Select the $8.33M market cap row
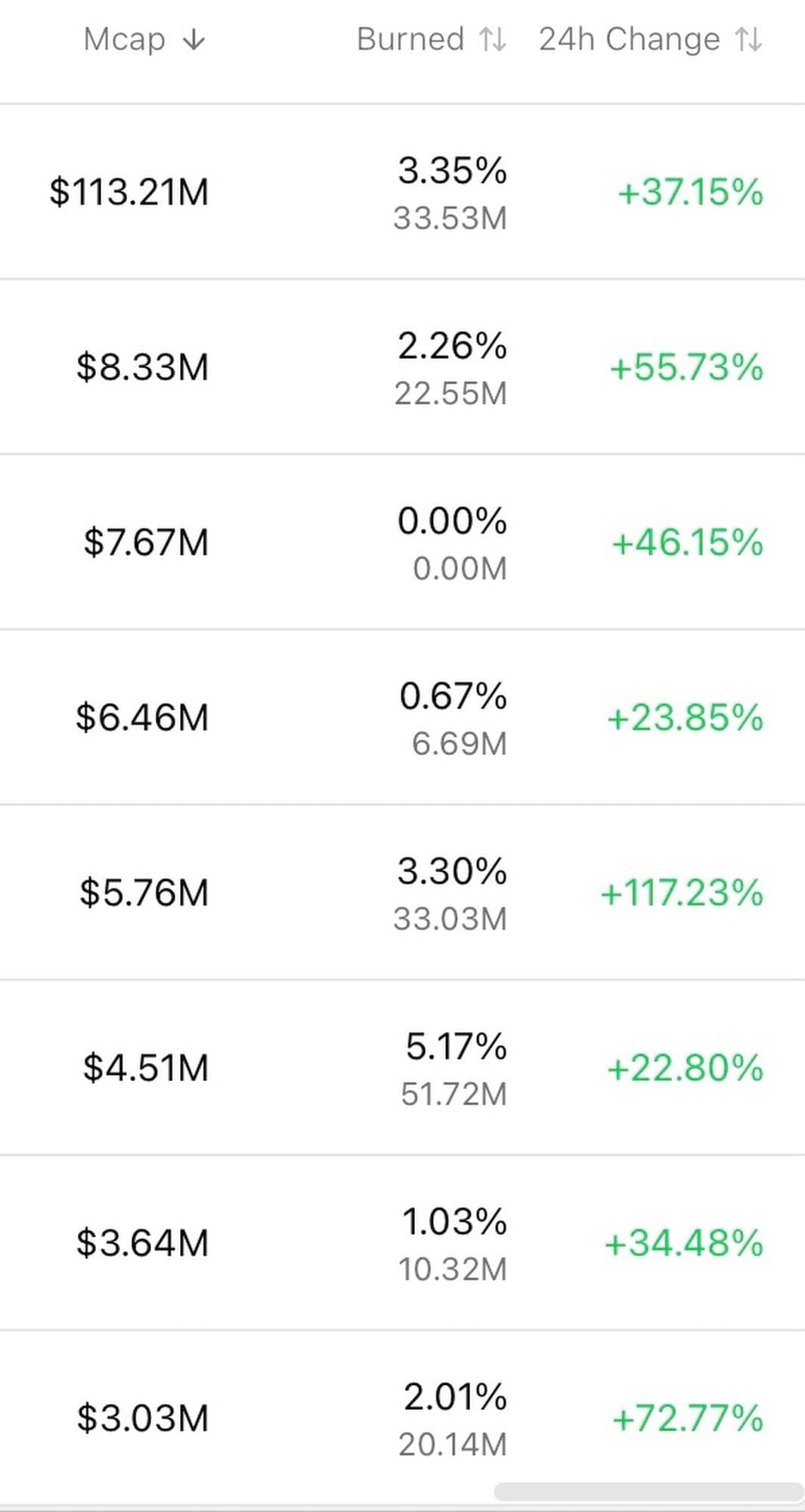Image resolution: width=805 pixels, height=1512 pixels. (x=142, y=367)
